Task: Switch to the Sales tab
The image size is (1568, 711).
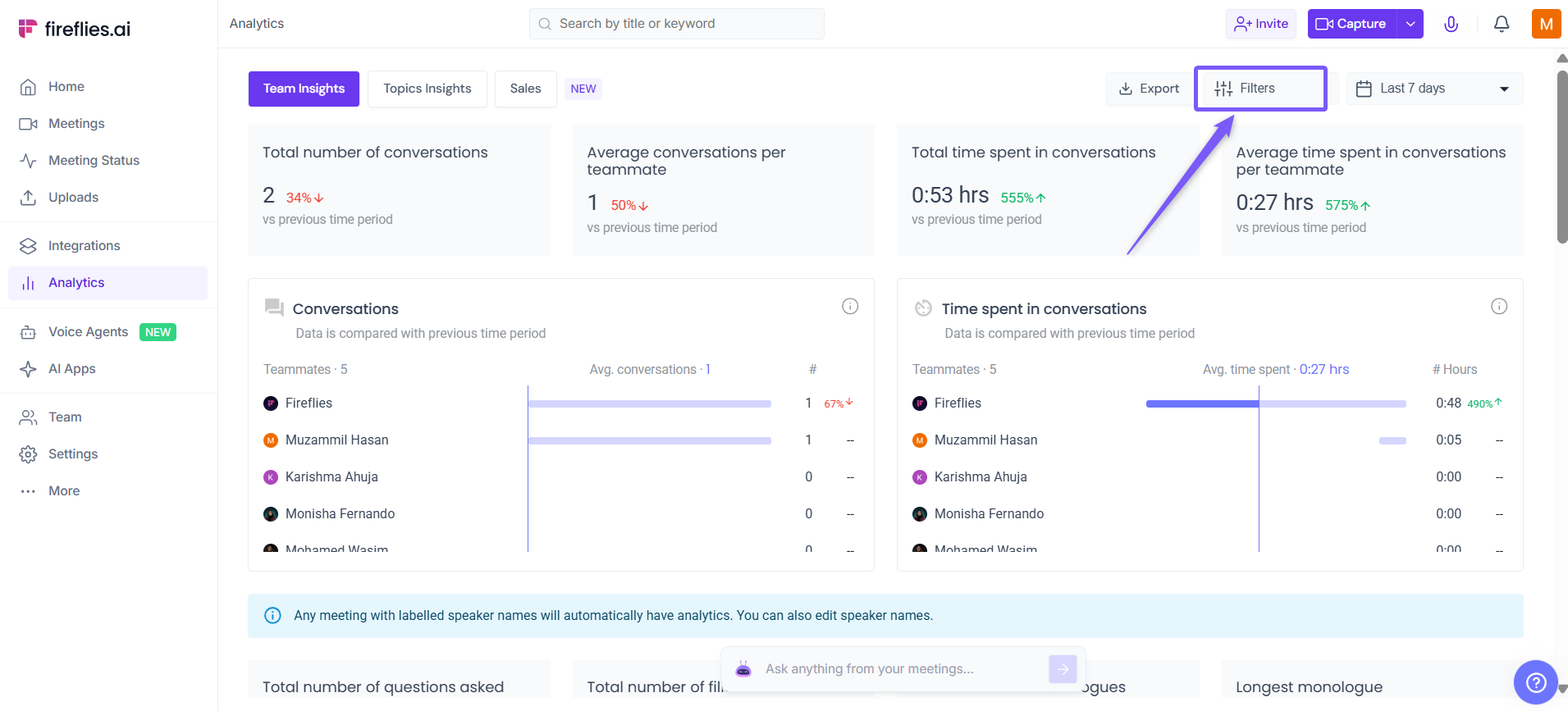Action: pos(525,89)
